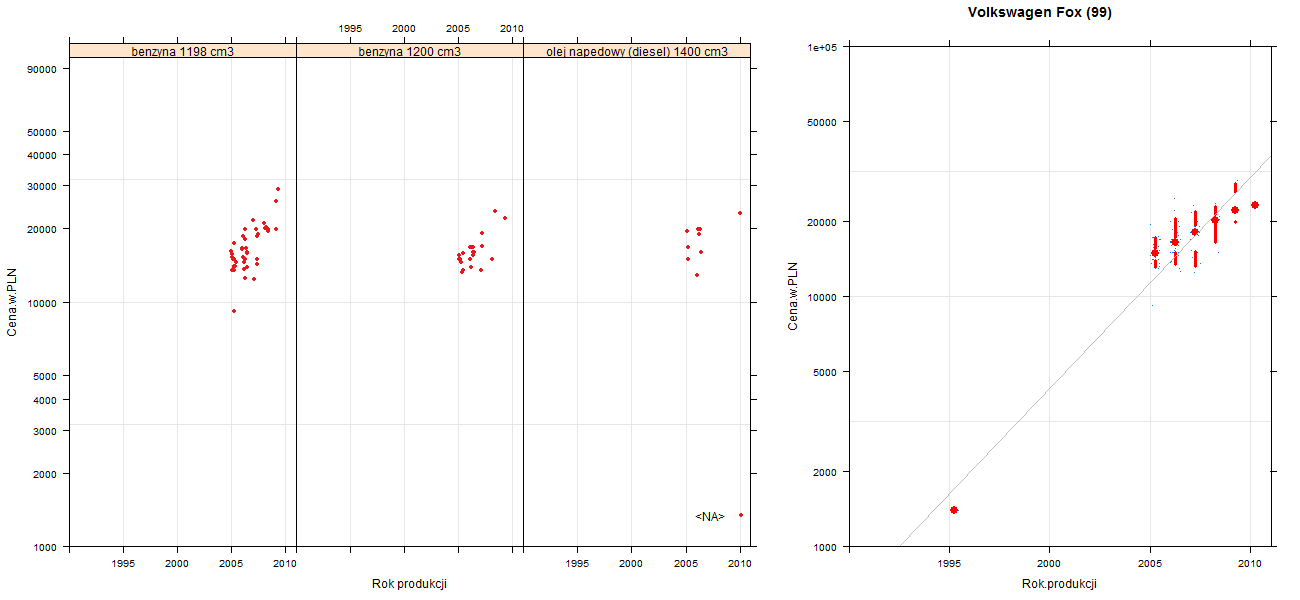Click the "<NA>" legend label in diesel panel
The width and height of the screenshot is (1300, 600).
coord(709,516)
